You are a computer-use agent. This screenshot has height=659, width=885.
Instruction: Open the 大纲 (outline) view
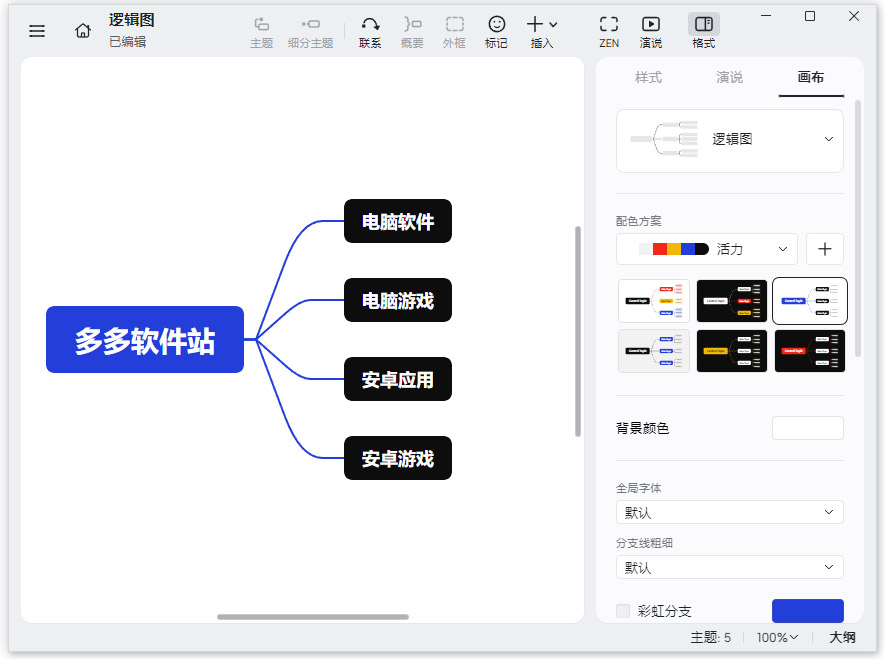[843, 637]
